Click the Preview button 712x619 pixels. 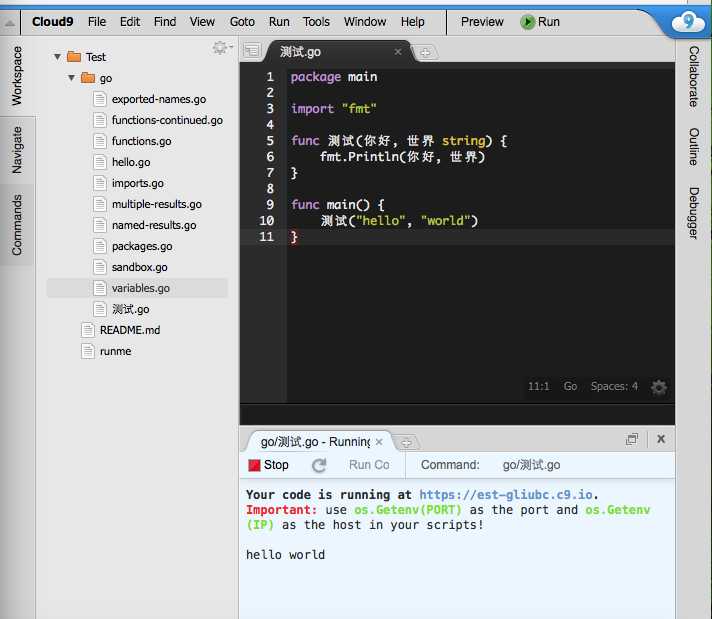tap(482, 22)
